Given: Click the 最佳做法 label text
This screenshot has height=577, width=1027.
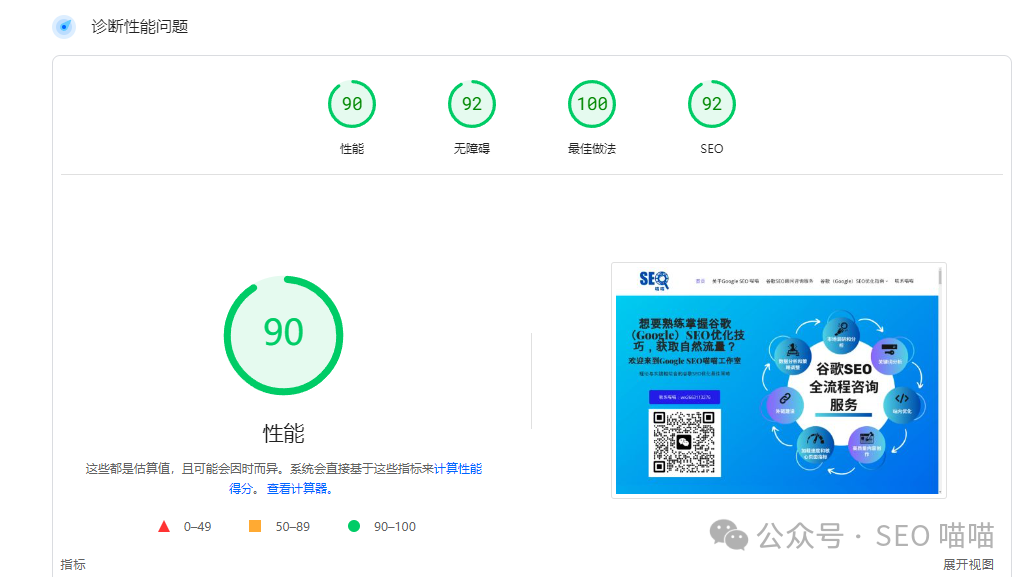Looking at the screenshot, I should click(591, 149).
